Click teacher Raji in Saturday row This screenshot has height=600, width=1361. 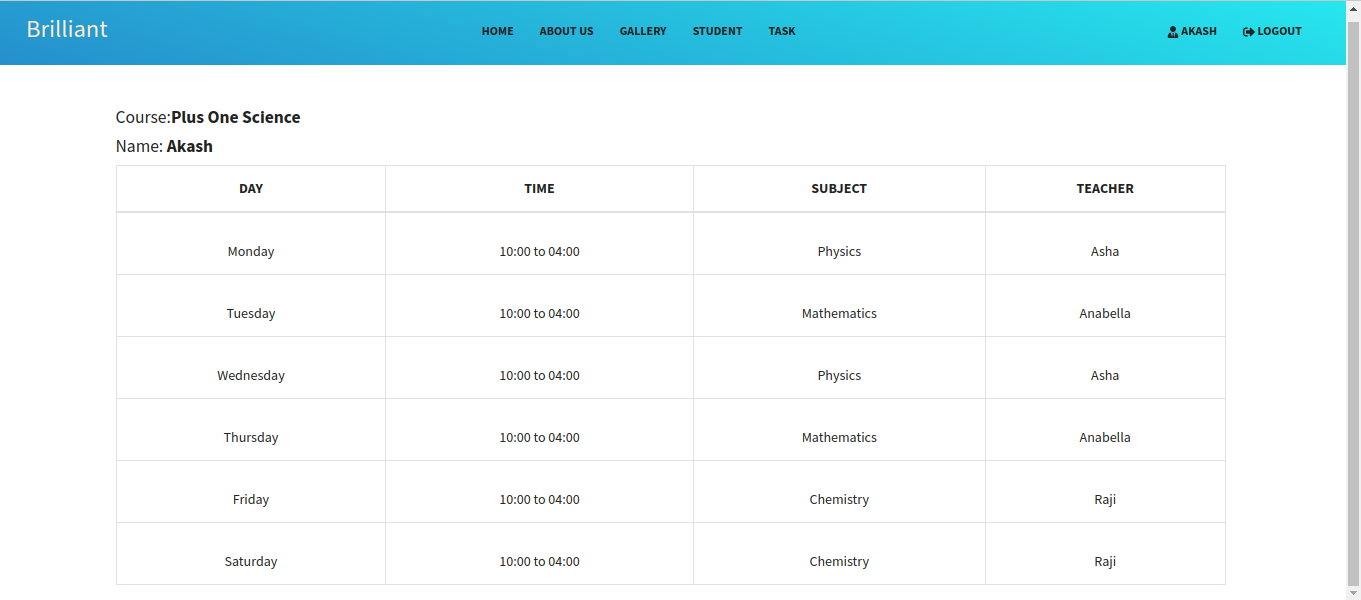pos(1105,561)
